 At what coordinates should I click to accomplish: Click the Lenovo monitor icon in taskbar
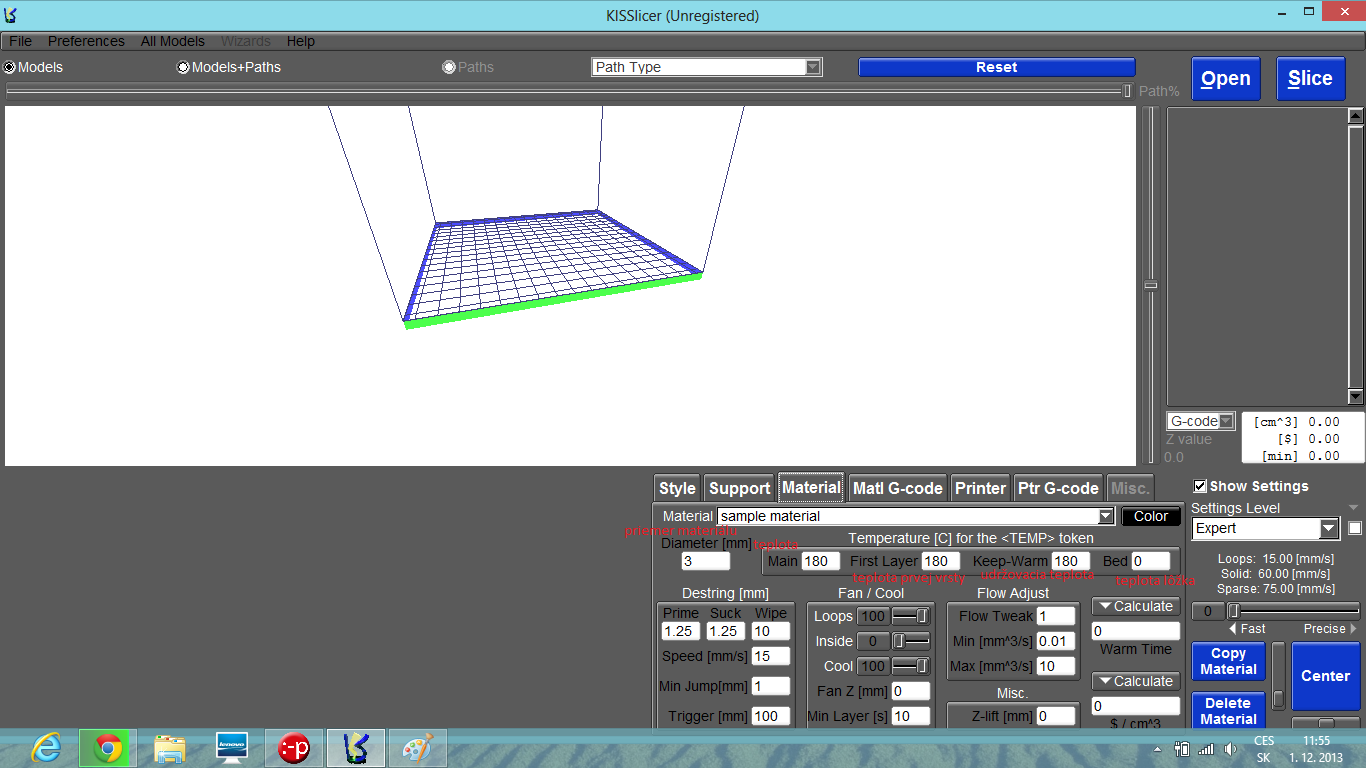pyautogui.click(x=232, y=748)
